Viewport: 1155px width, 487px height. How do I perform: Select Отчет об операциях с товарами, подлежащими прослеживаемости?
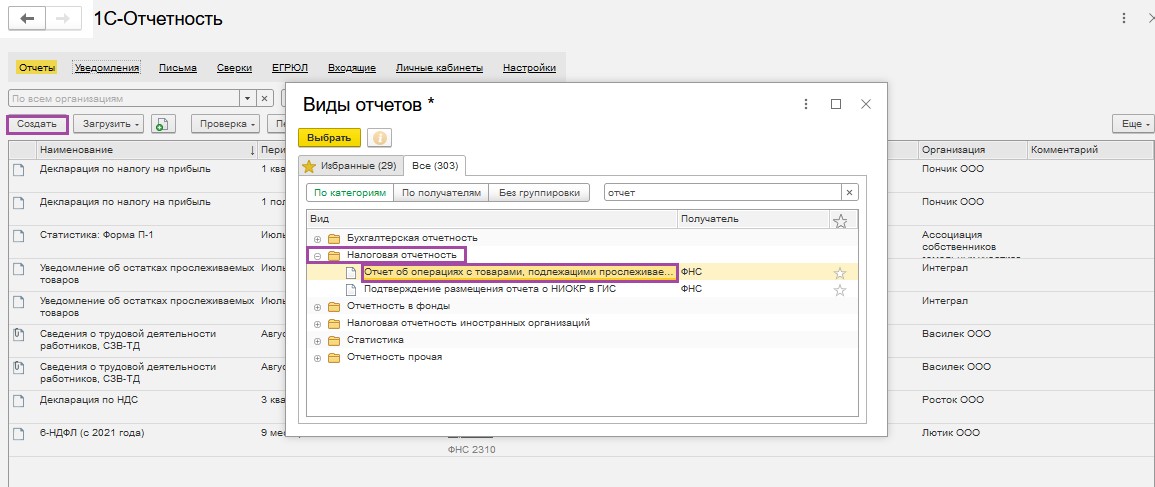tap(519, 272)
